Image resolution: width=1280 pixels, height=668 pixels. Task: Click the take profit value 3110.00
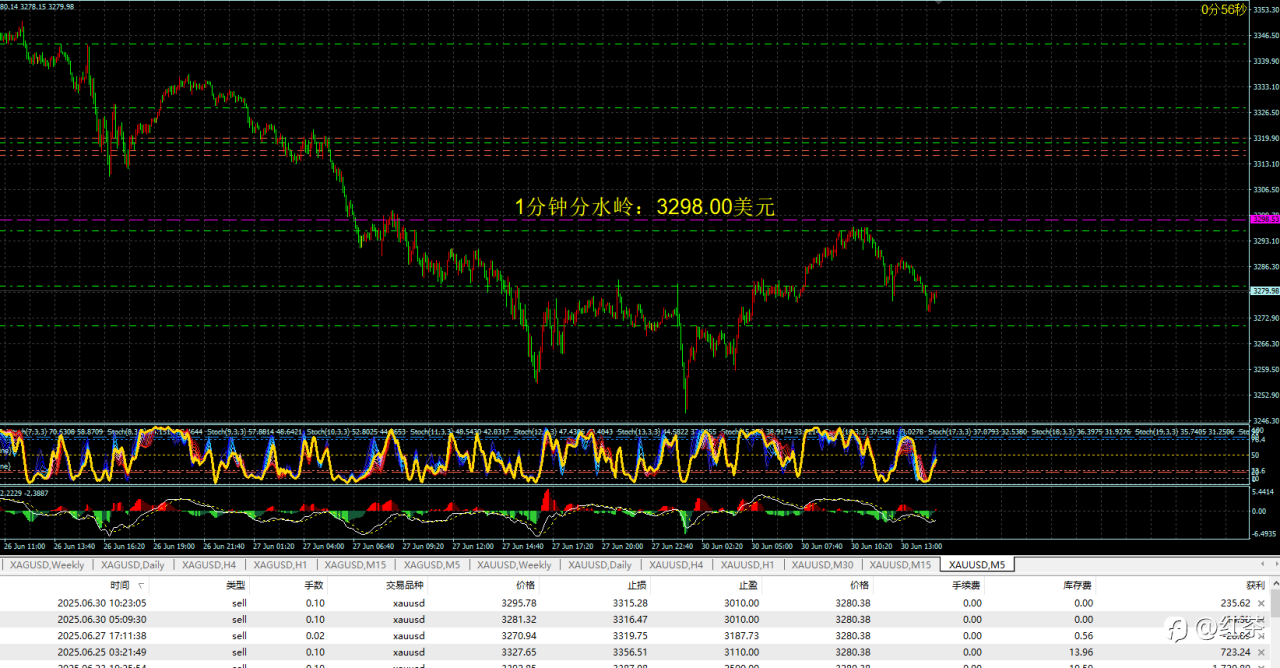742,651
